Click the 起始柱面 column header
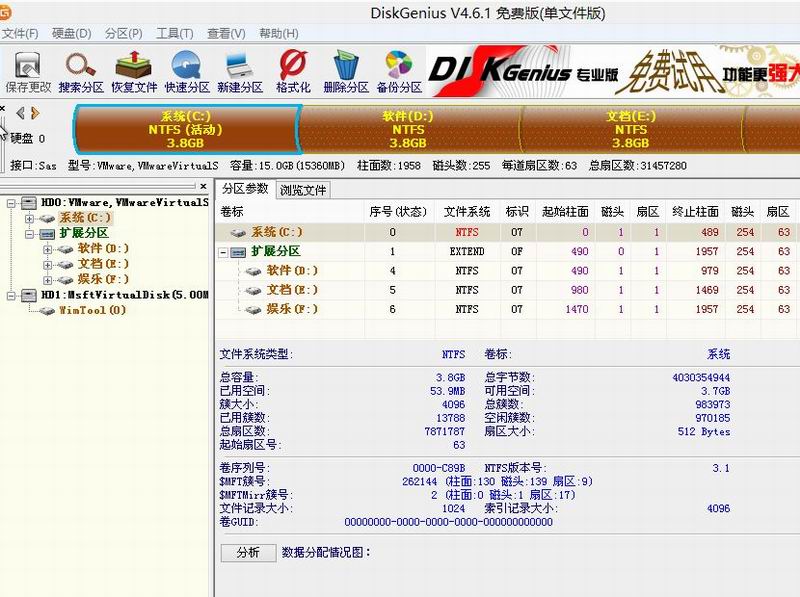800x597 pixels. pyautogui.click(x=565, y=212)
